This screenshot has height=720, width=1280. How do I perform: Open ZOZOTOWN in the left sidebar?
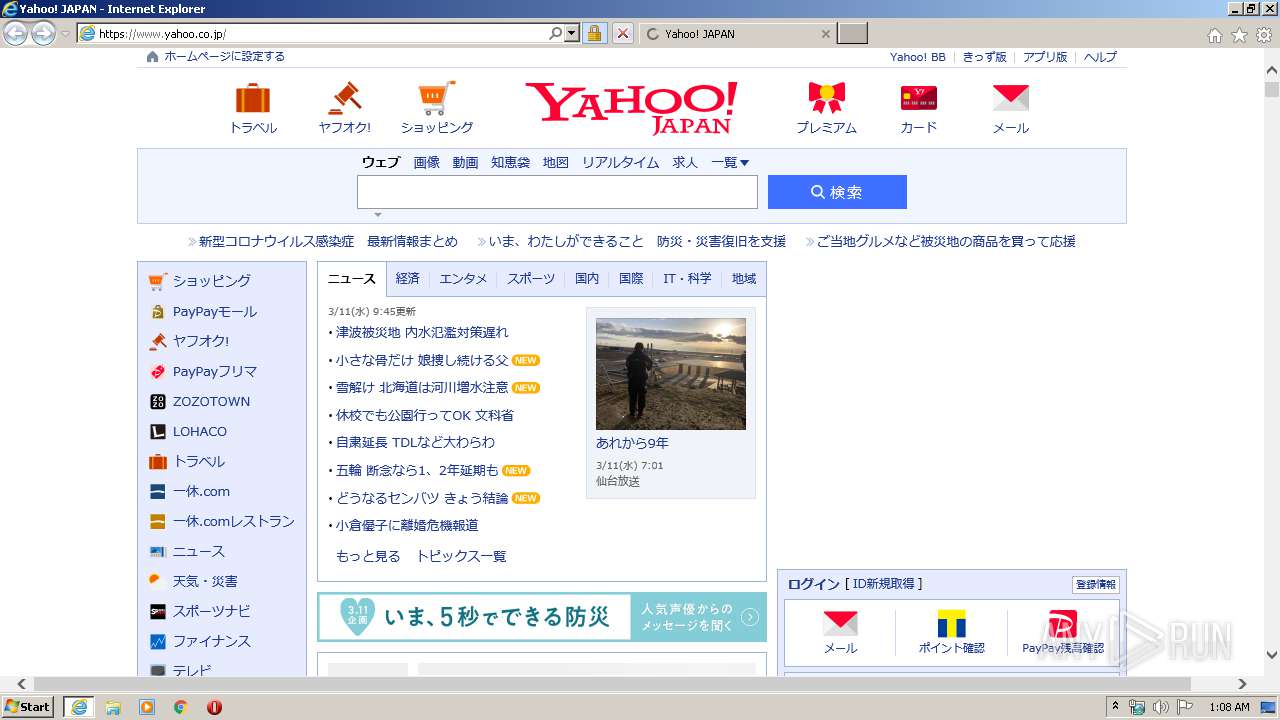pyautogui.click(x=211, y=401)
